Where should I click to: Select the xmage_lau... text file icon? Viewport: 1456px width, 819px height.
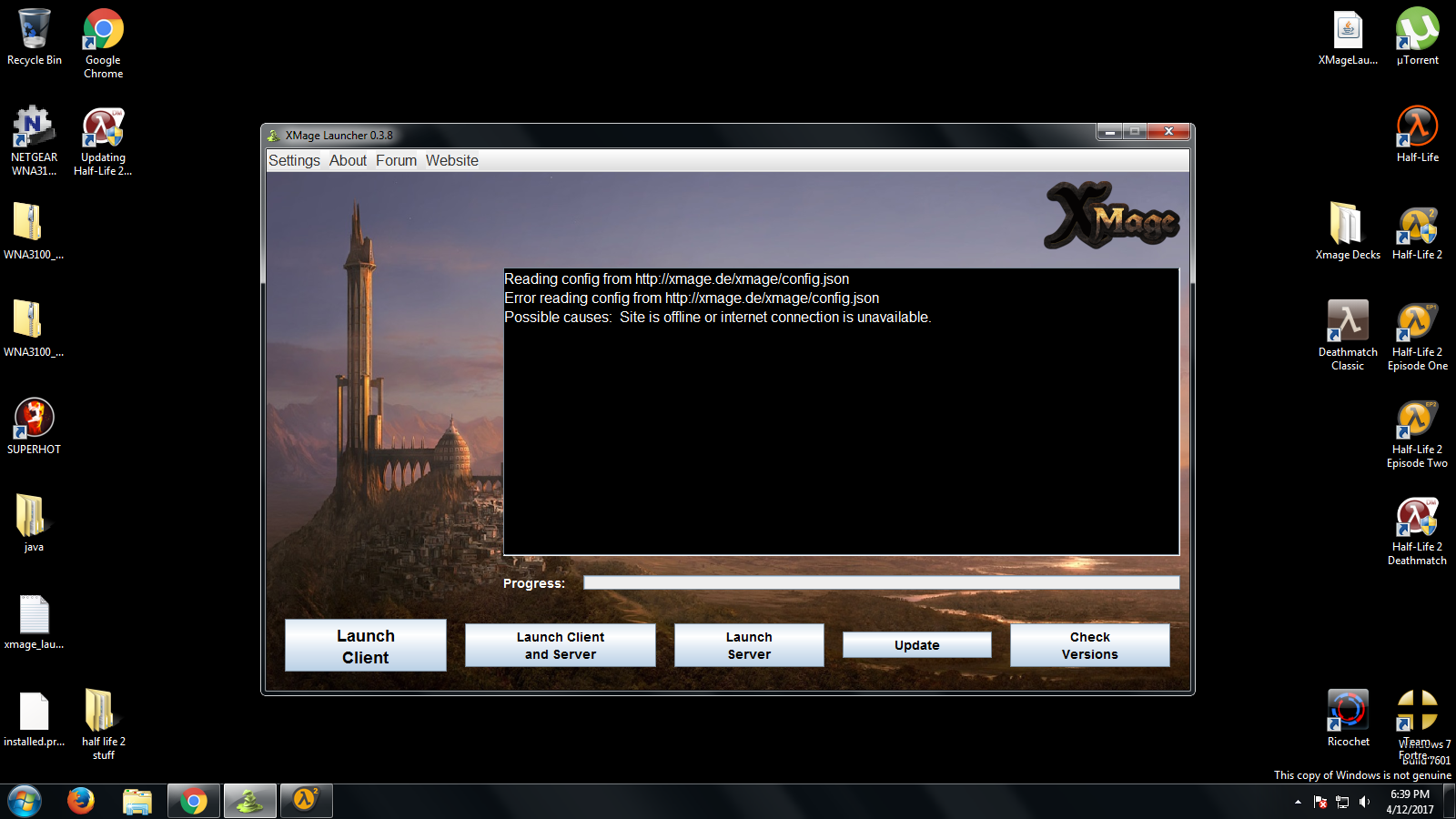point(34,622)
